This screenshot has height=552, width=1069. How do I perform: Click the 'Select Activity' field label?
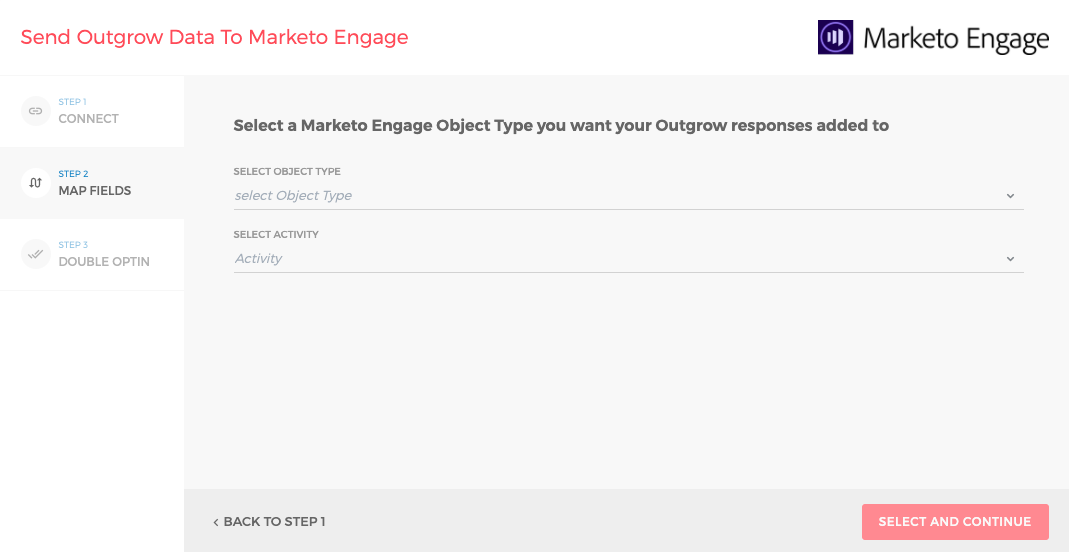click(276, 234)
